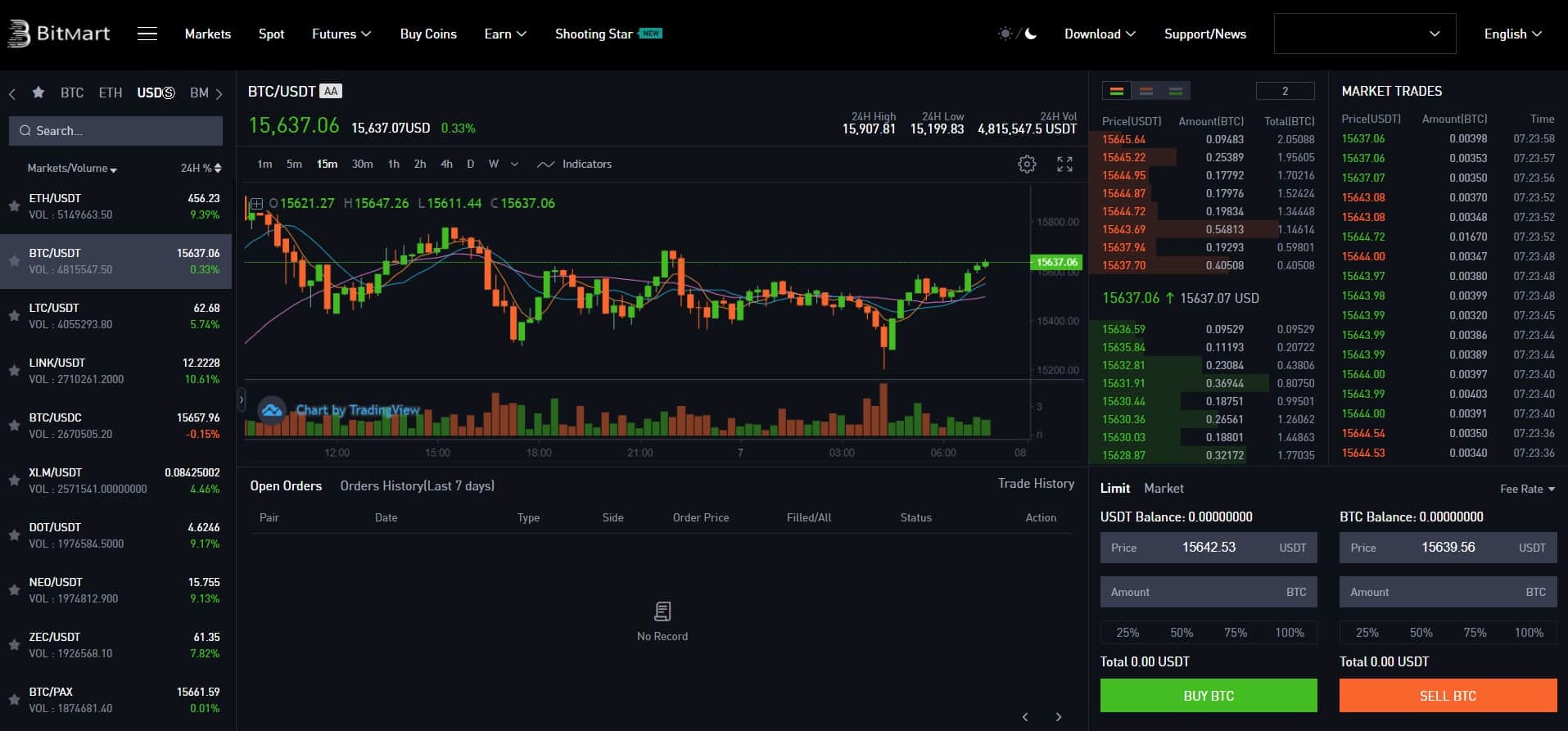Favorite the BTC/PAX pair star
The height and width of the screenshot is (731, 1568).
click(14, 700)
